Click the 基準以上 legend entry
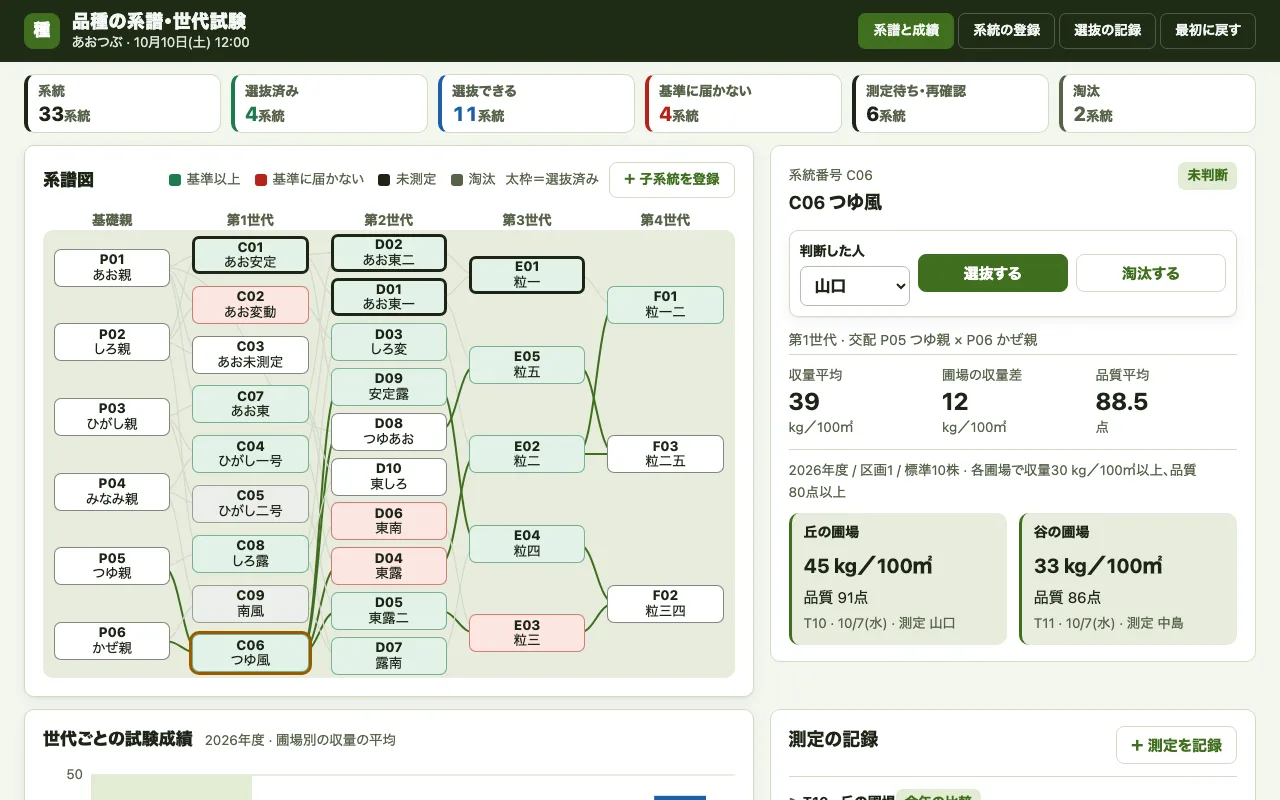Screen dimensions: 1280x800 pyautogui.click(x=204, y=180)
